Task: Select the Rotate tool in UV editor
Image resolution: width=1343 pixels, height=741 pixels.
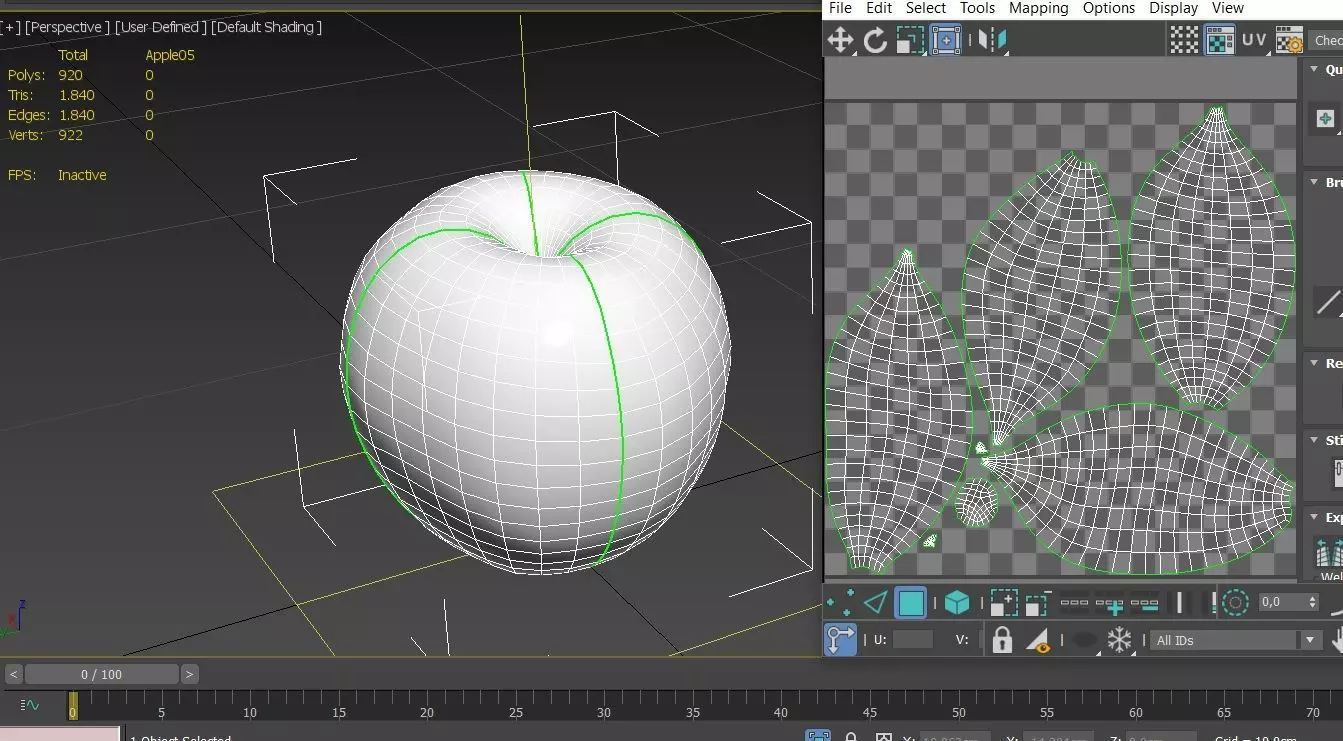Action: (x=876, y=40)
